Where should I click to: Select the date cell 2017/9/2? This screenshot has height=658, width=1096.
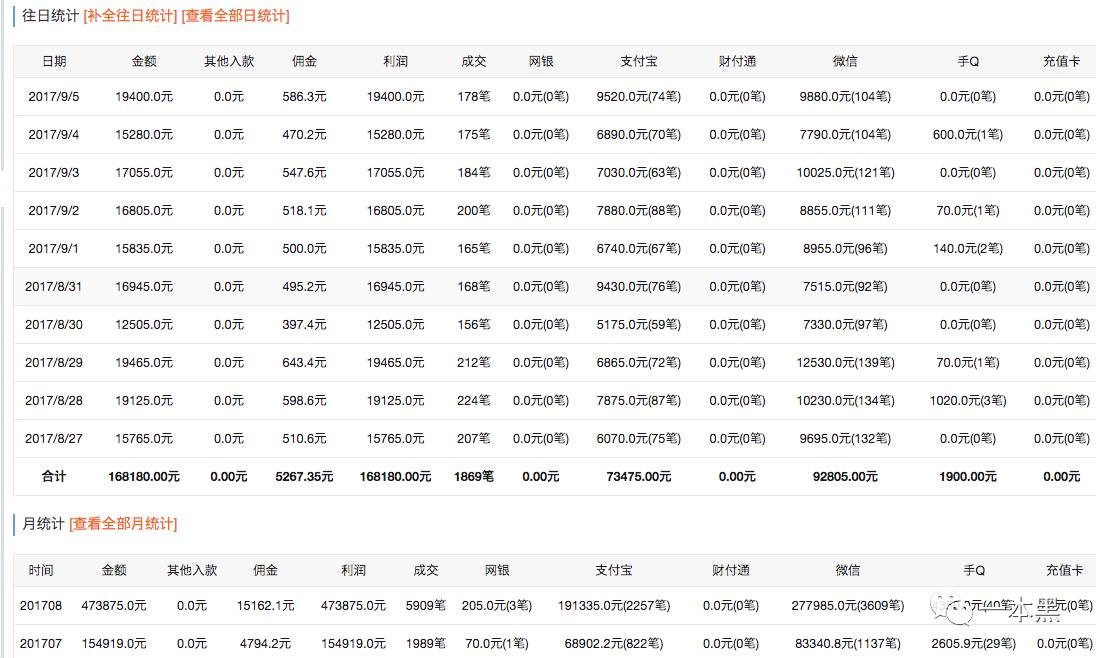point(54,210)
